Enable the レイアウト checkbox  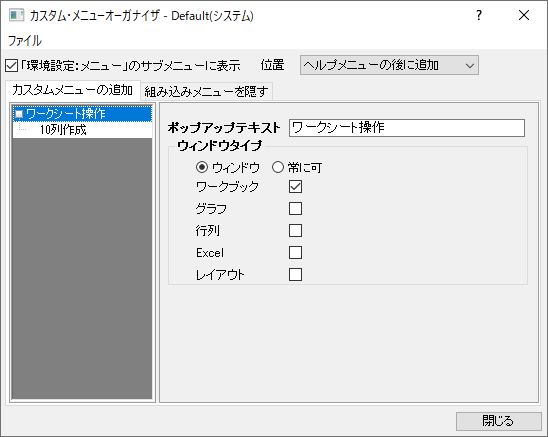[295, 274]
